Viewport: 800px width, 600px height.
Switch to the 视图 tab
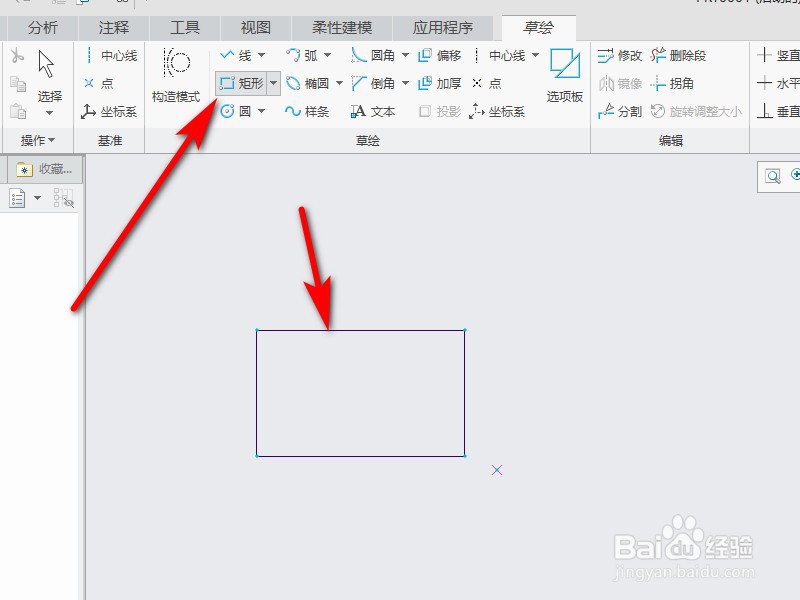coord(256,28)
